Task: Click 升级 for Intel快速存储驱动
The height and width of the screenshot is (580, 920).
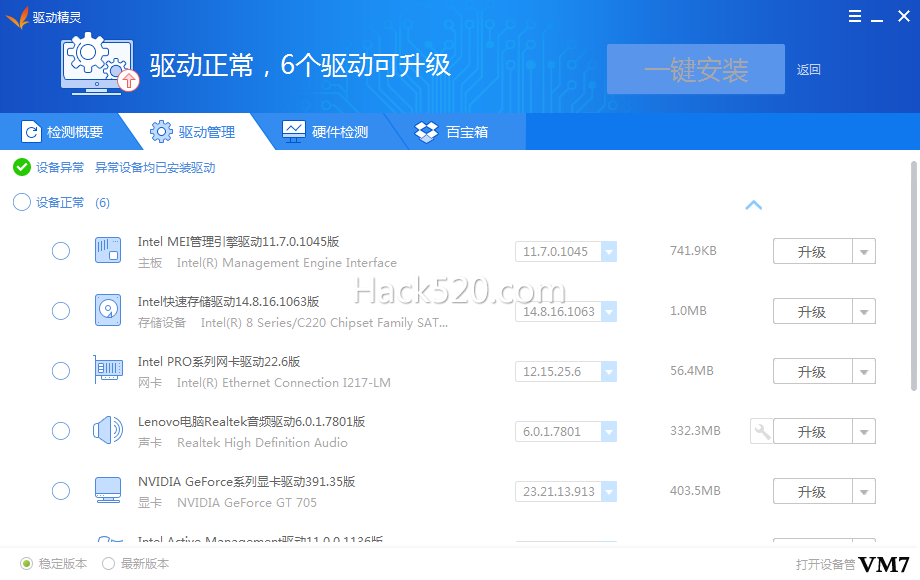Action: pyautogui.click(x=813, y=311)
